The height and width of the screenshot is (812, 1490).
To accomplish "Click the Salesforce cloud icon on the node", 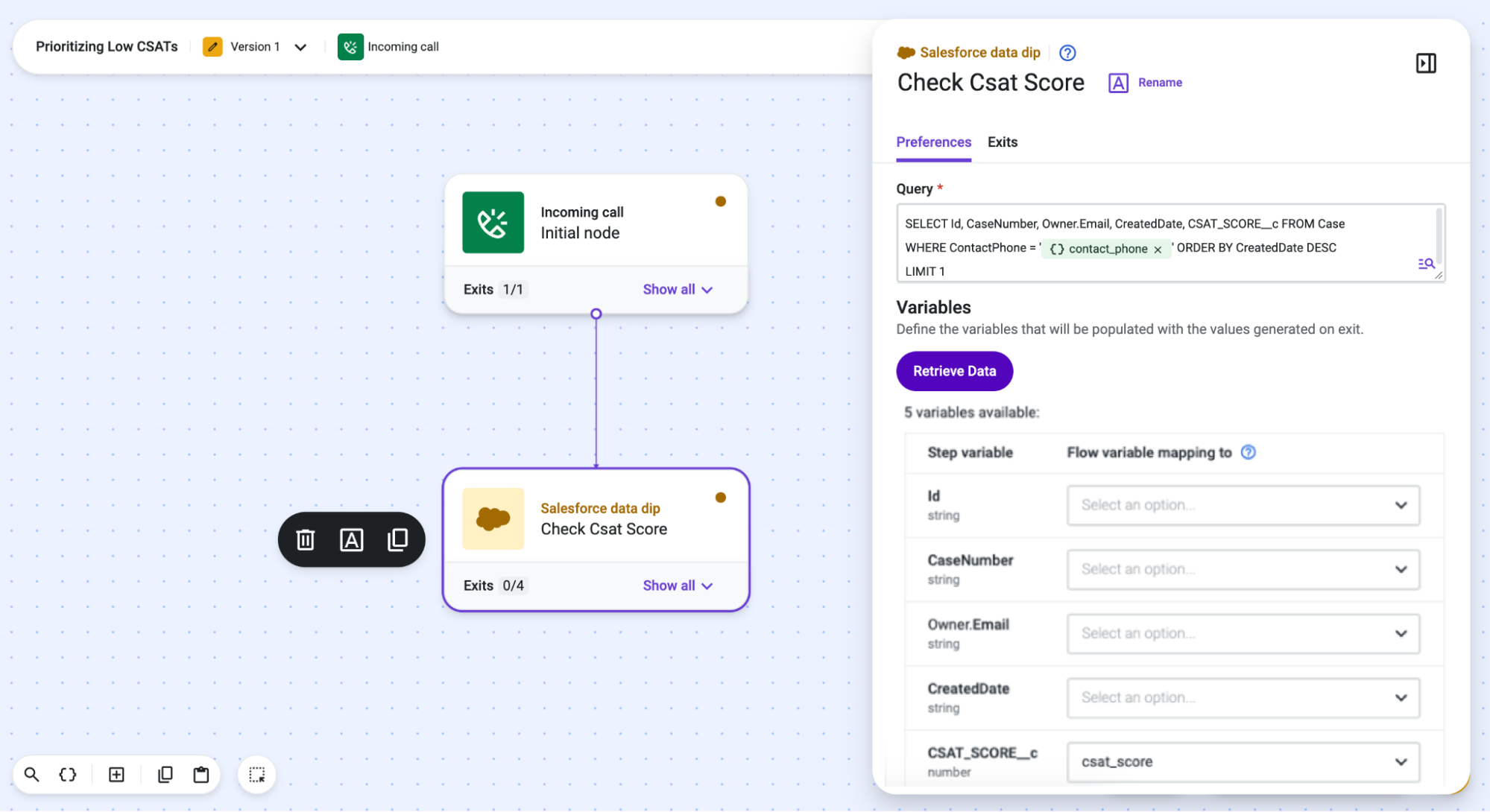I will (x=493, y=518).
